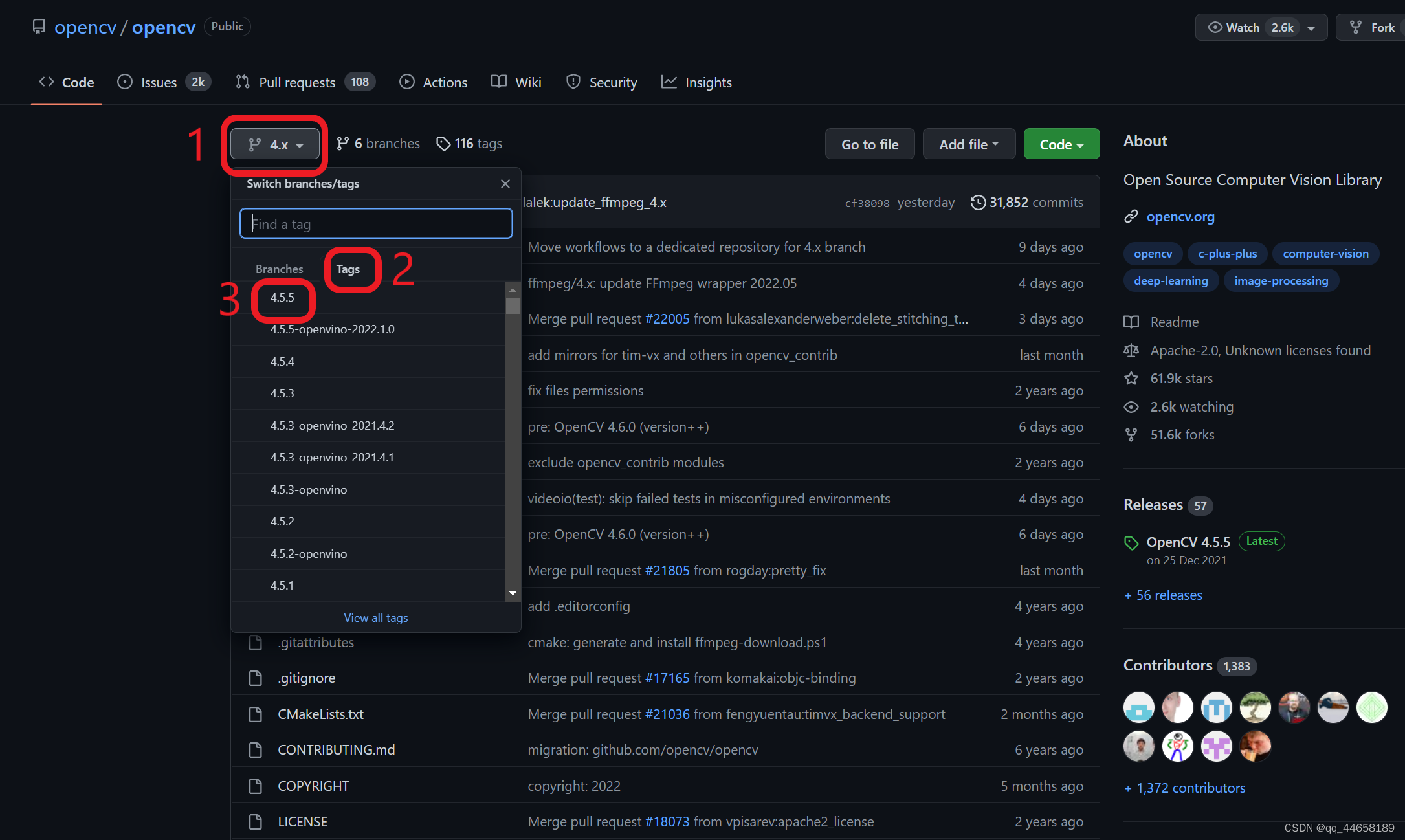Select tag 4.5.2 from the list
The height and width of the screenshot is (840, 1405).
click(x=368, y=522)
